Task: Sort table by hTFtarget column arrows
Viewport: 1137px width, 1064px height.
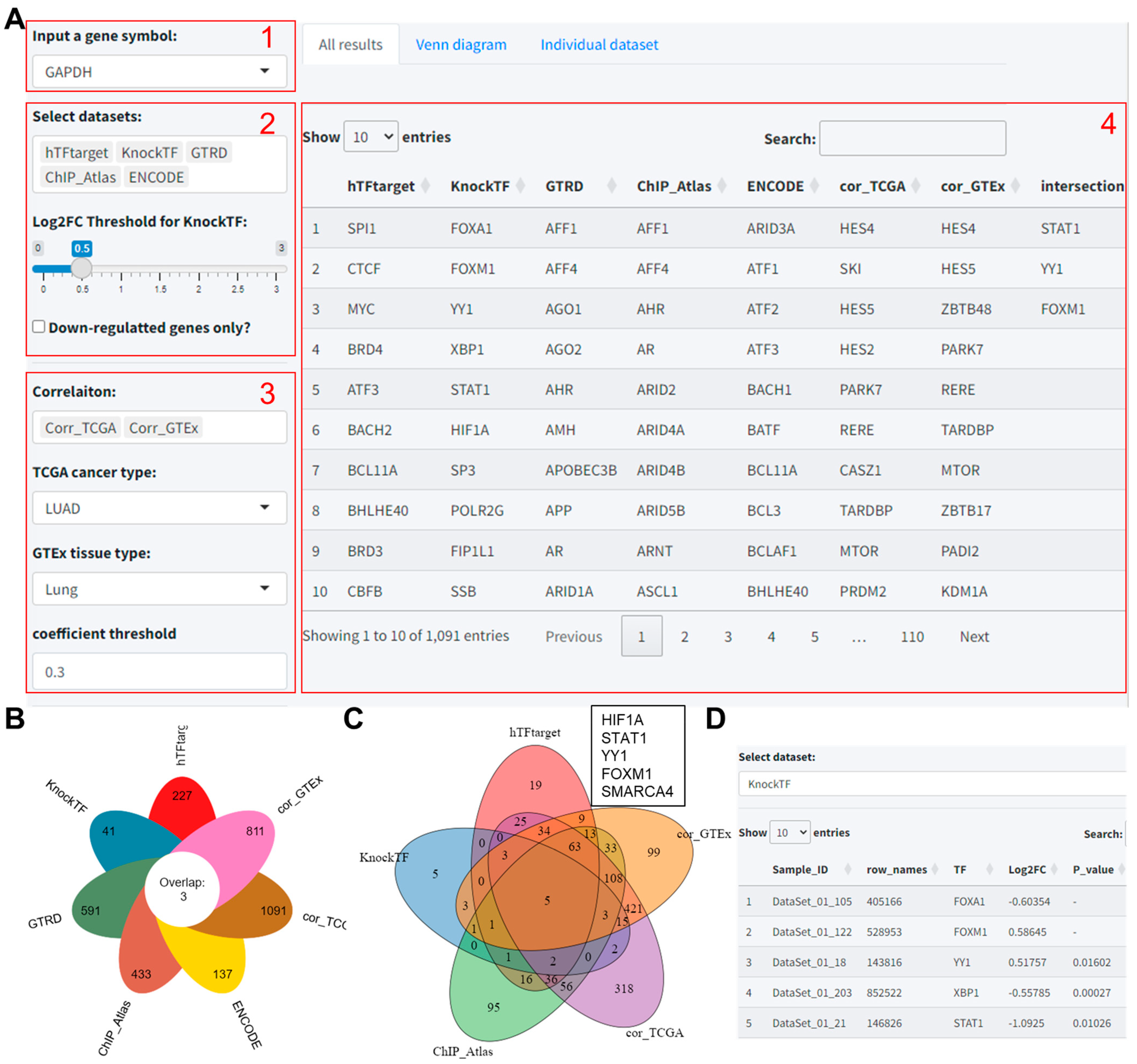Action: [425, 186]
